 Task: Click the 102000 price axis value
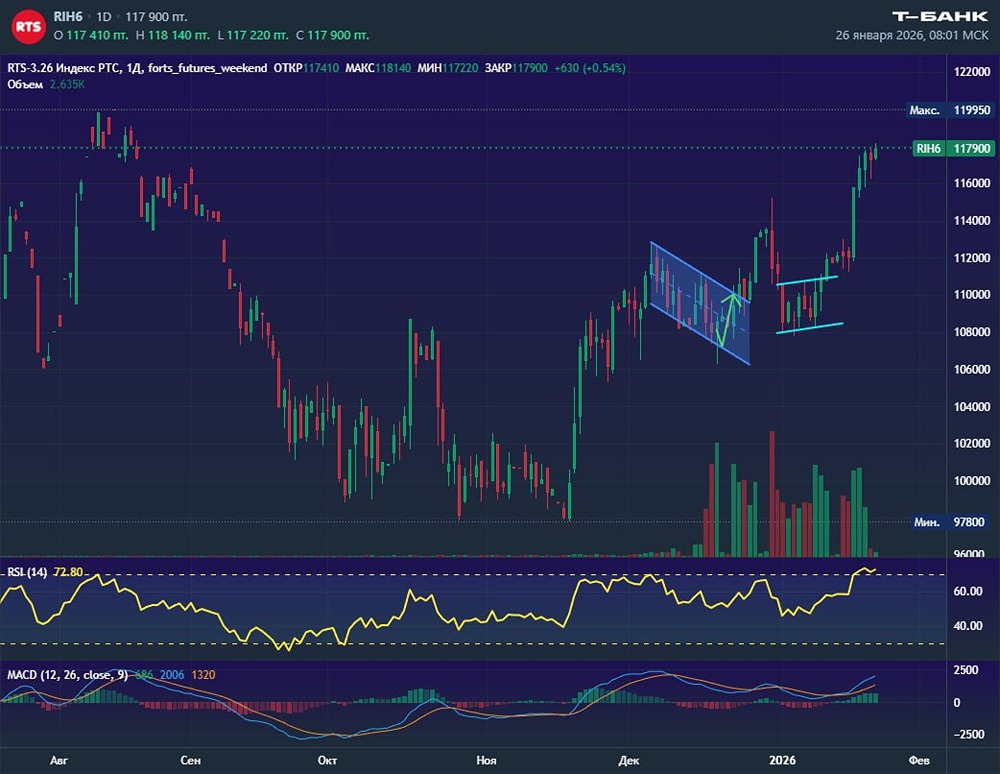972,443
